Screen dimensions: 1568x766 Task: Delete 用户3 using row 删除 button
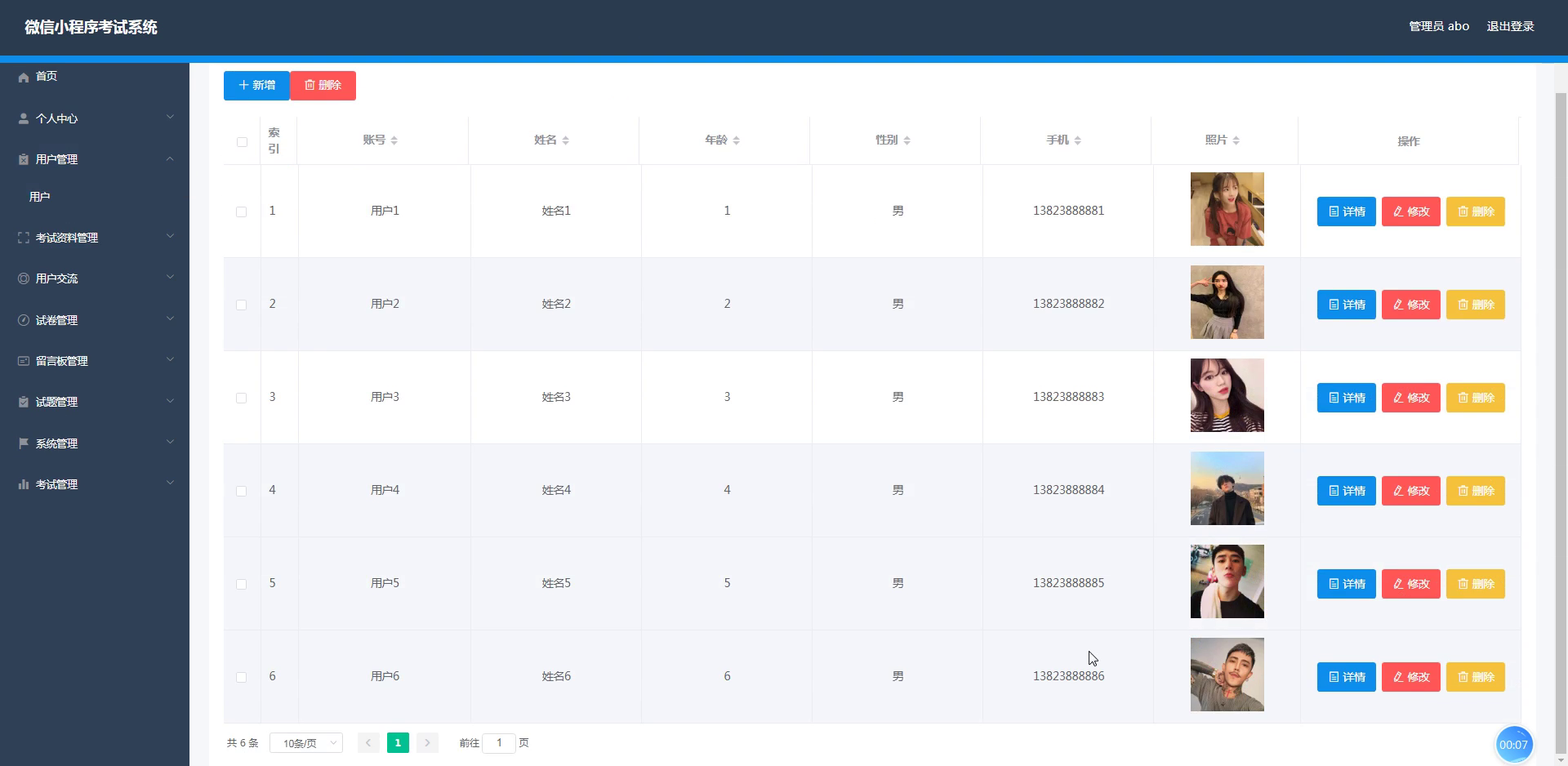pyautogui.click(x=1475, y=398)
